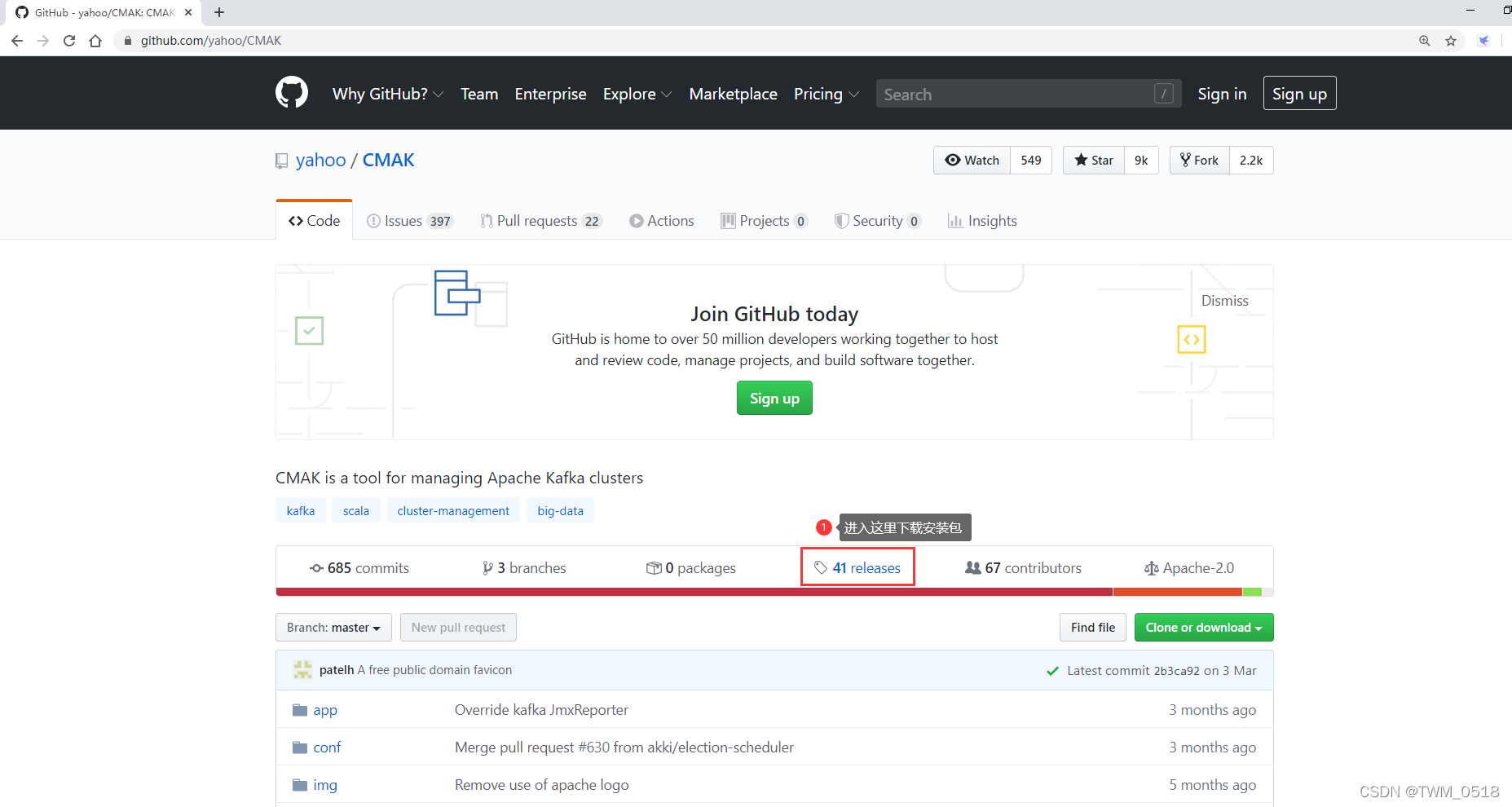Open the Team page
Image resolution: width=1512 pixels, height=807 pixels.
[479, 94]
